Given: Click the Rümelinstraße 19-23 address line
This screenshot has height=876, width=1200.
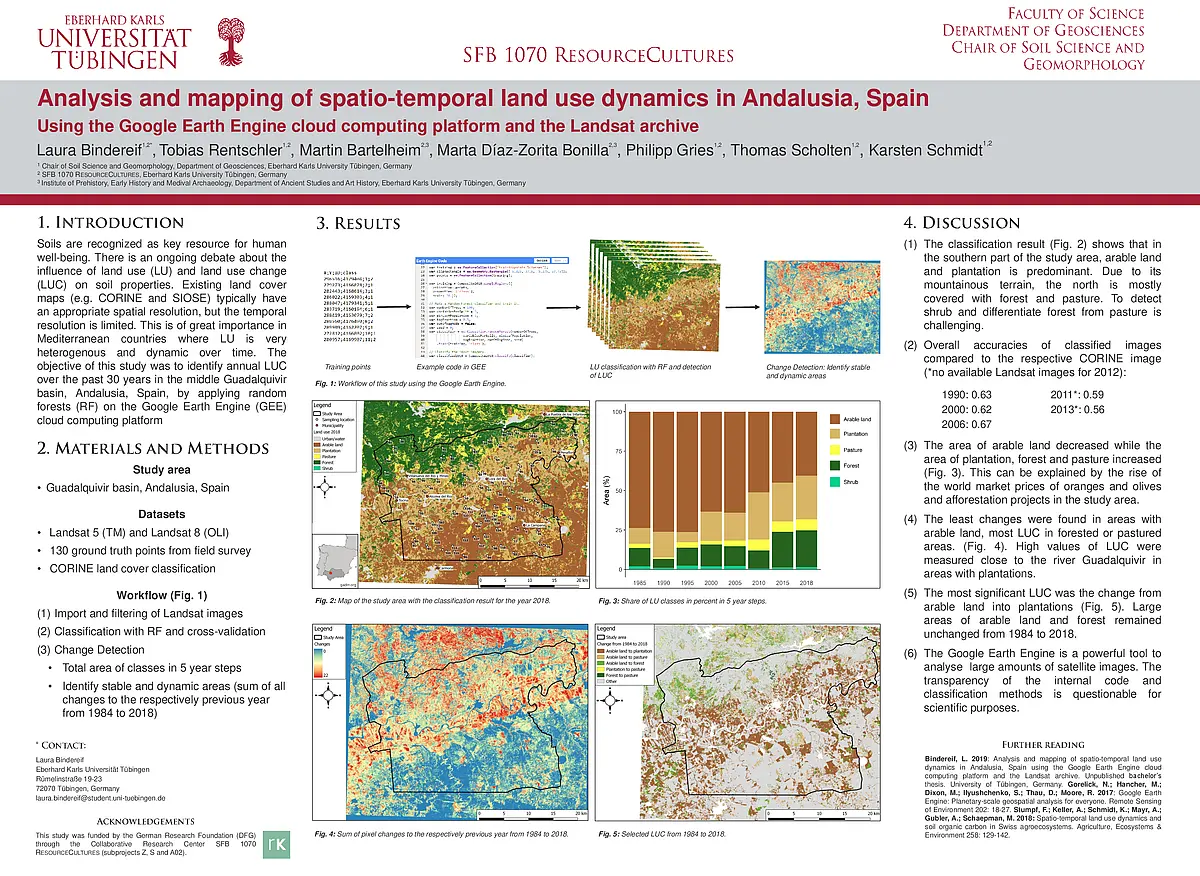Looking at the screenshot, I should click(x=69, y=780).
